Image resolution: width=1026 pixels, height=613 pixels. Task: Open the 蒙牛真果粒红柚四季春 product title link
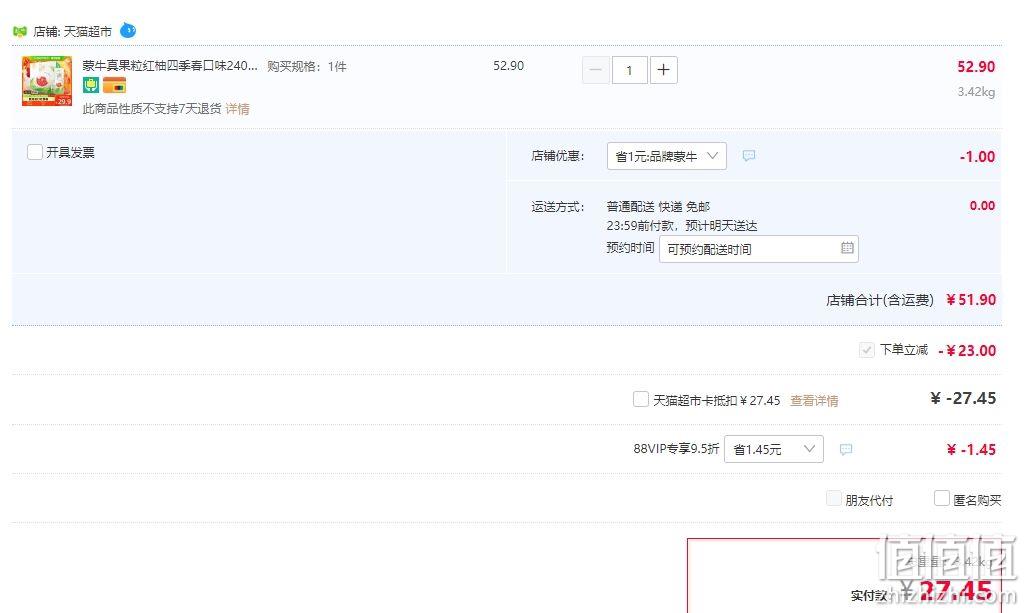(x=170, y=65)
